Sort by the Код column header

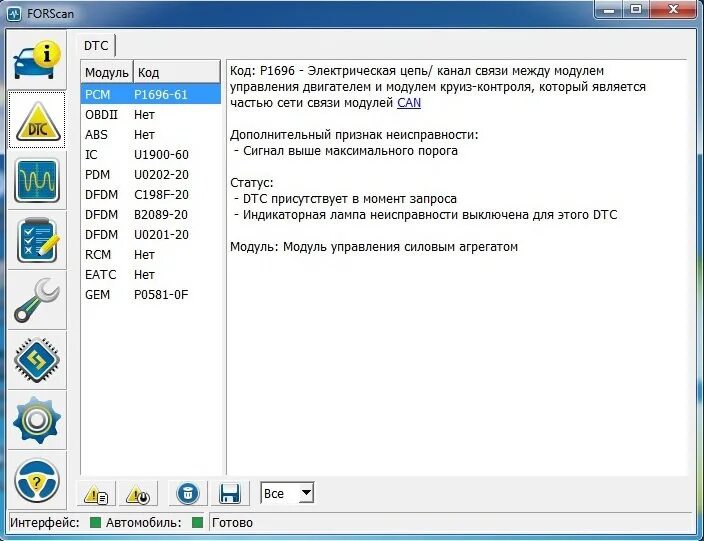tap(177, 72)
